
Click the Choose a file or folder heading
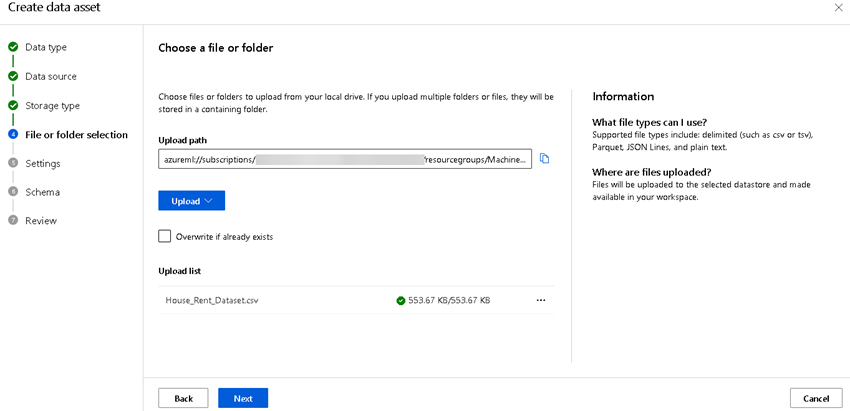click(x=216, y=48)
